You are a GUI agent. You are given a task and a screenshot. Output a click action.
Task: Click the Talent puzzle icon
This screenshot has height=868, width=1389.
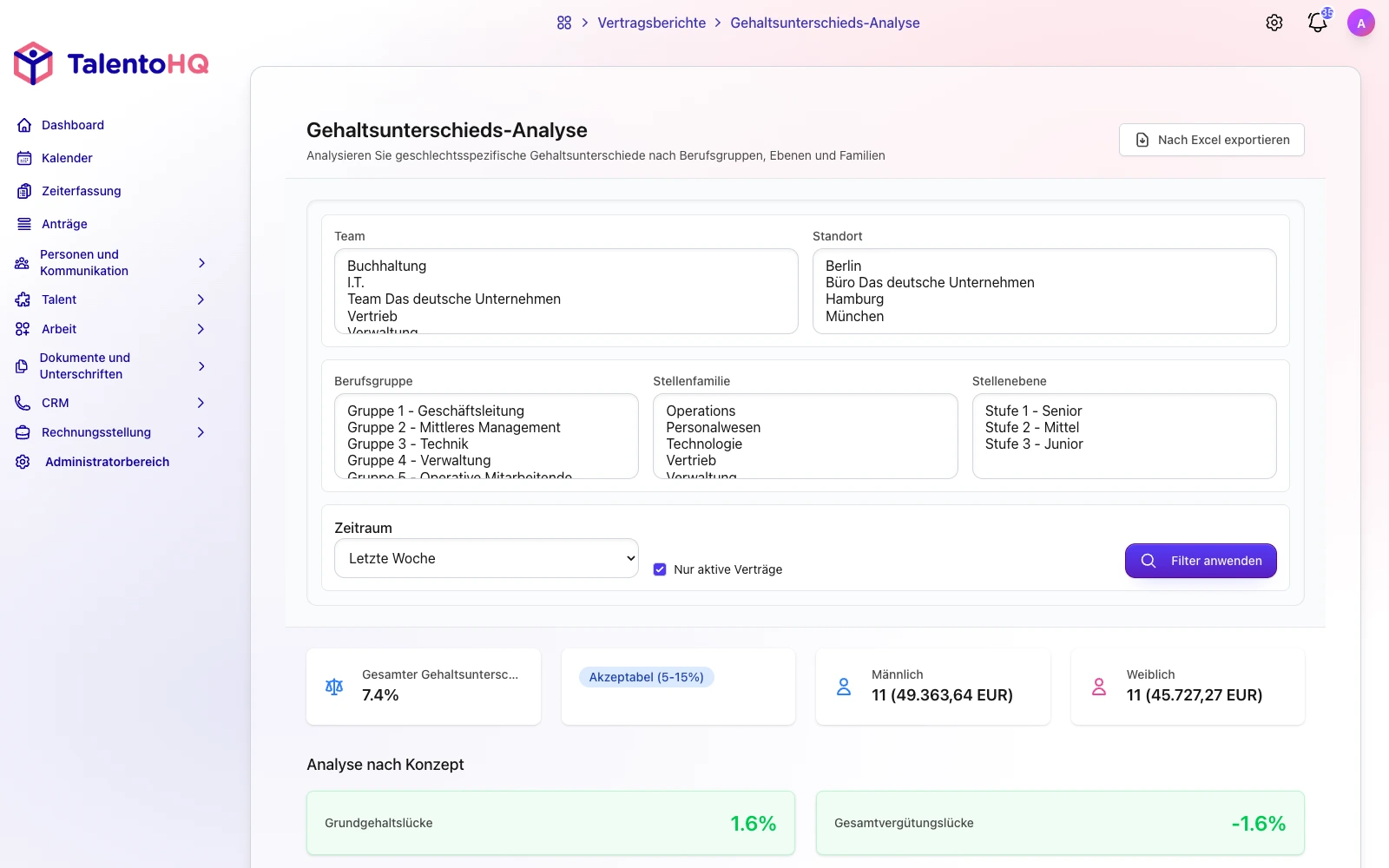coord(23,299)
